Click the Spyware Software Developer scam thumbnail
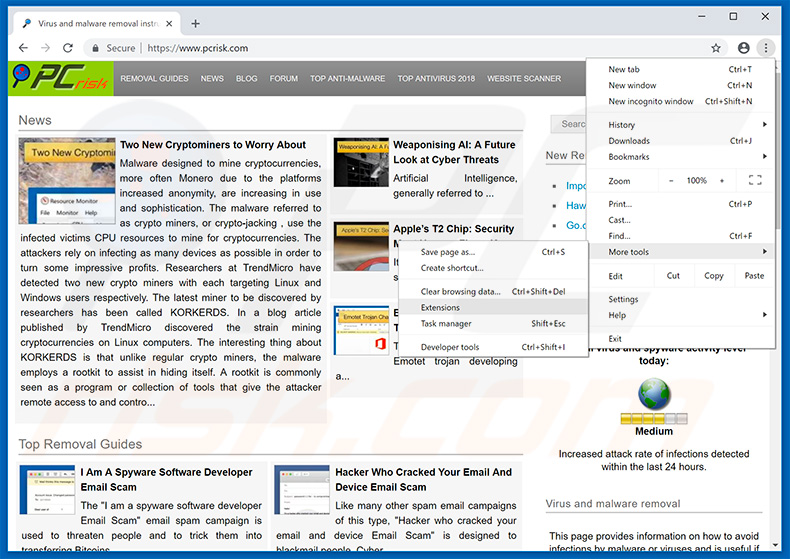 pos(47,490)
